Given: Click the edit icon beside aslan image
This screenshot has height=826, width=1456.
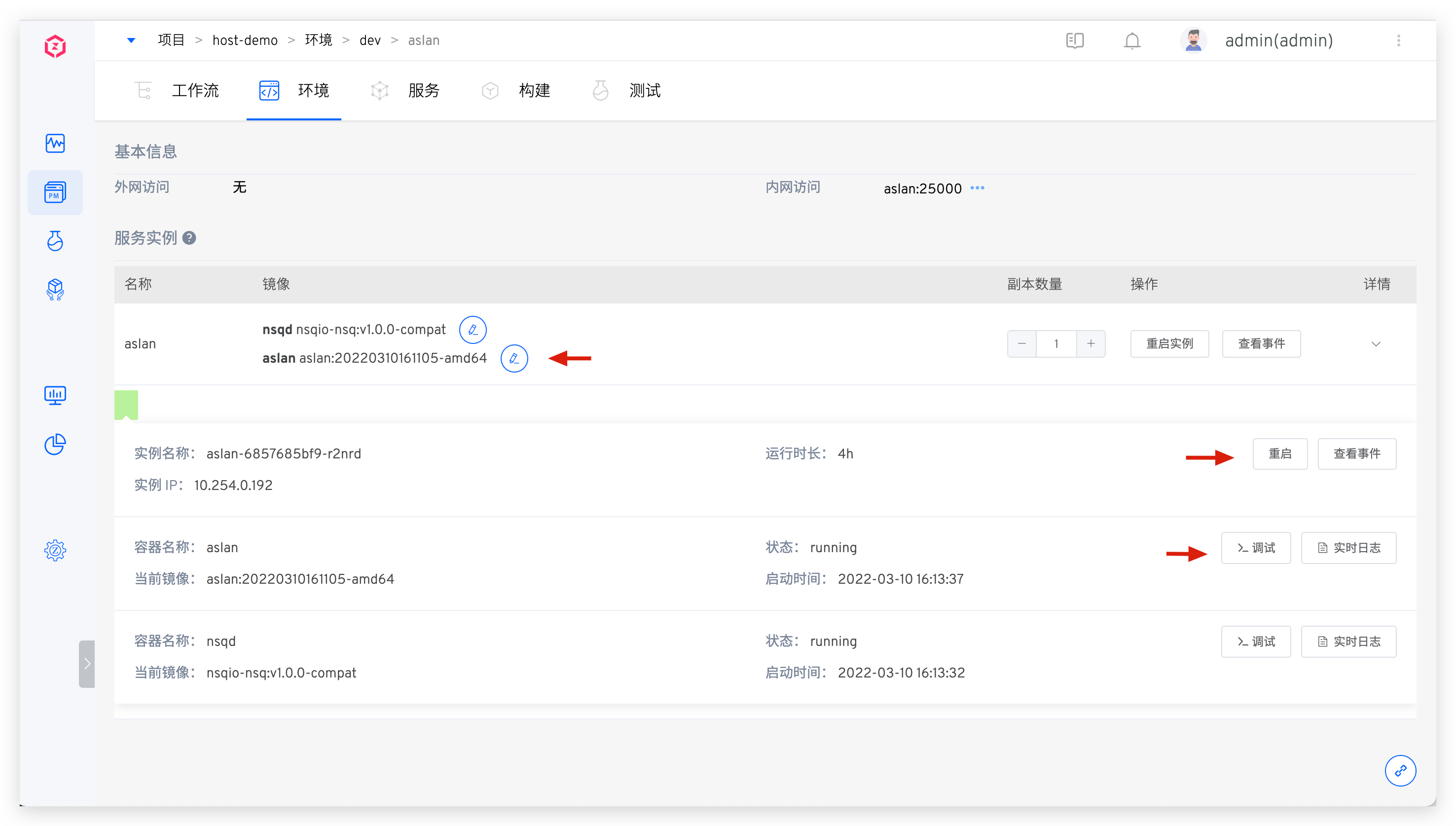Looking at the screenshot, I should click(513, 359).
